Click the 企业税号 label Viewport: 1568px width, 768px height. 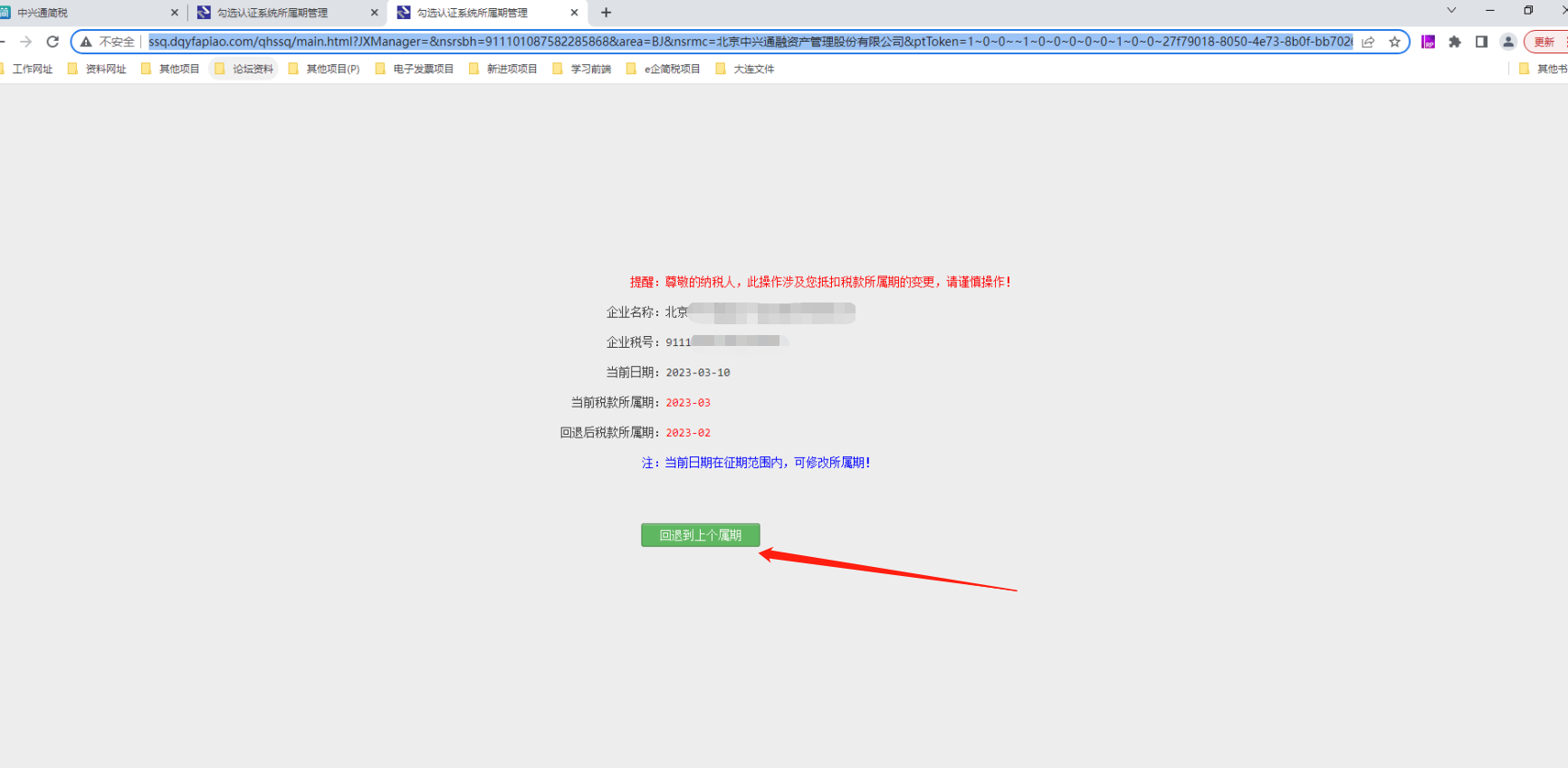[x=633, y=341]
